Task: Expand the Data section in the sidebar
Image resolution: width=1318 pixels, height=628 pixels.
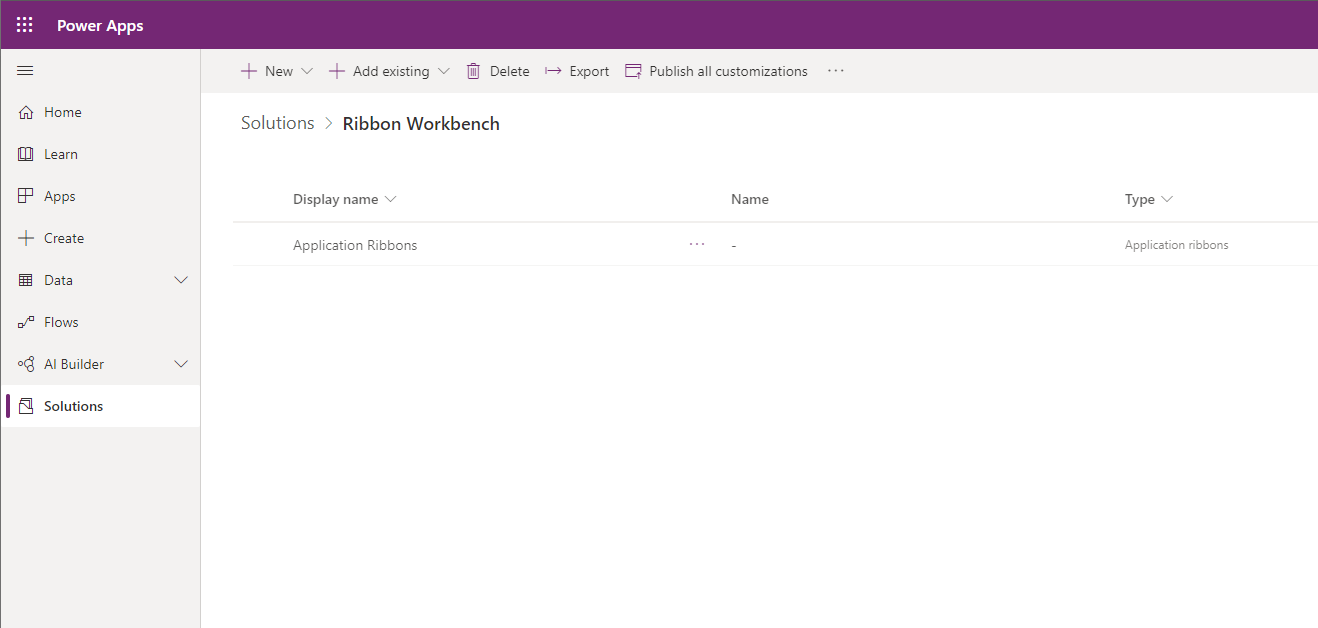Action: tap(181, 280)
